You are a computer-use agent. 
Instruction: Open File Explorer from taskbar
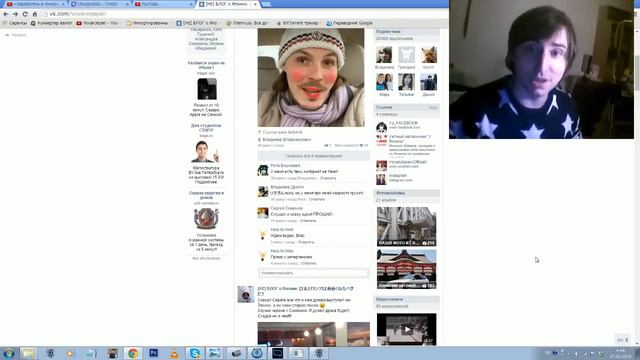point(28,353)
